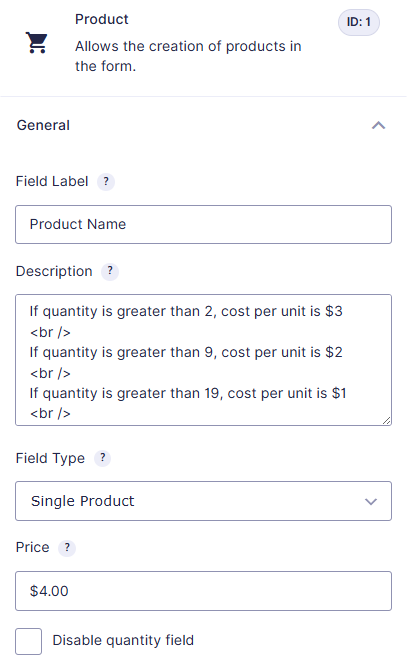
Task: Click the "Disable quantity field" label text
Action: pyautogui.click(x=123, y=640)
